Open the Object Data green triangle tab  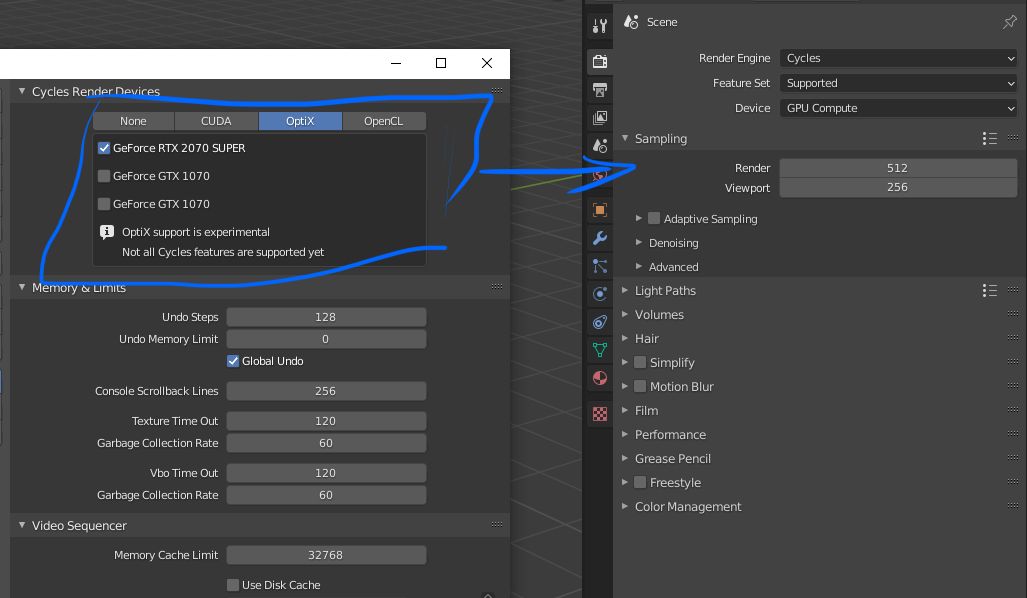(599, 350)
